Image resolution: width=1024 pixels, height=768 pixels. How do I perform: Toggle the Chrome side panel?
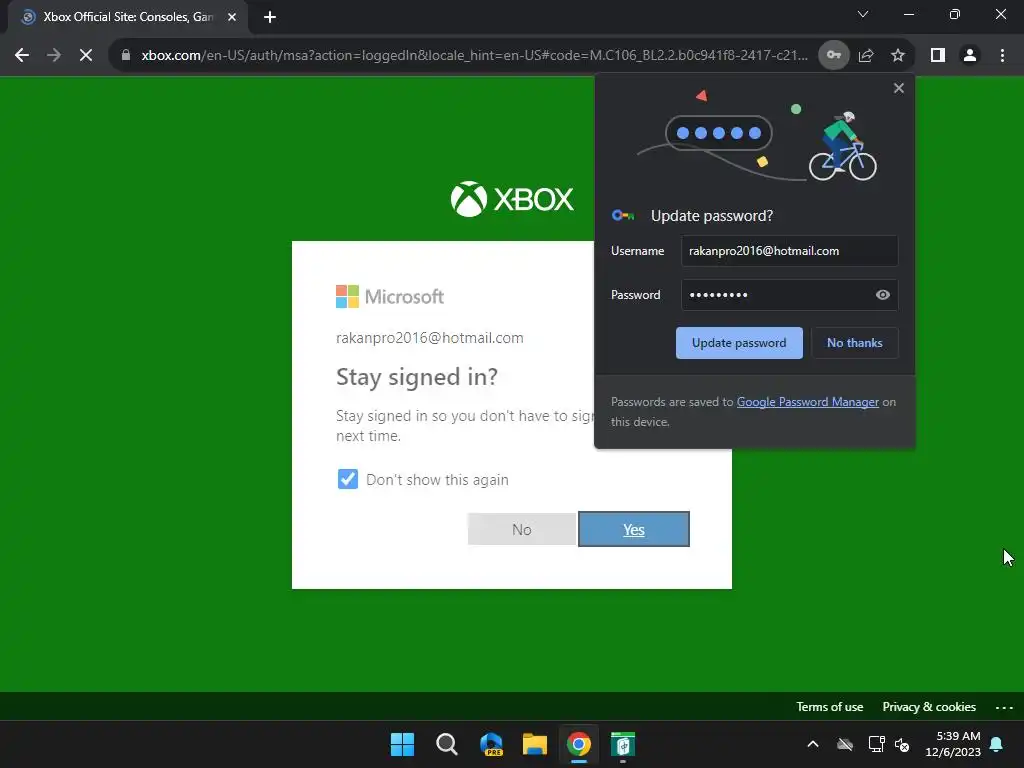938,56
